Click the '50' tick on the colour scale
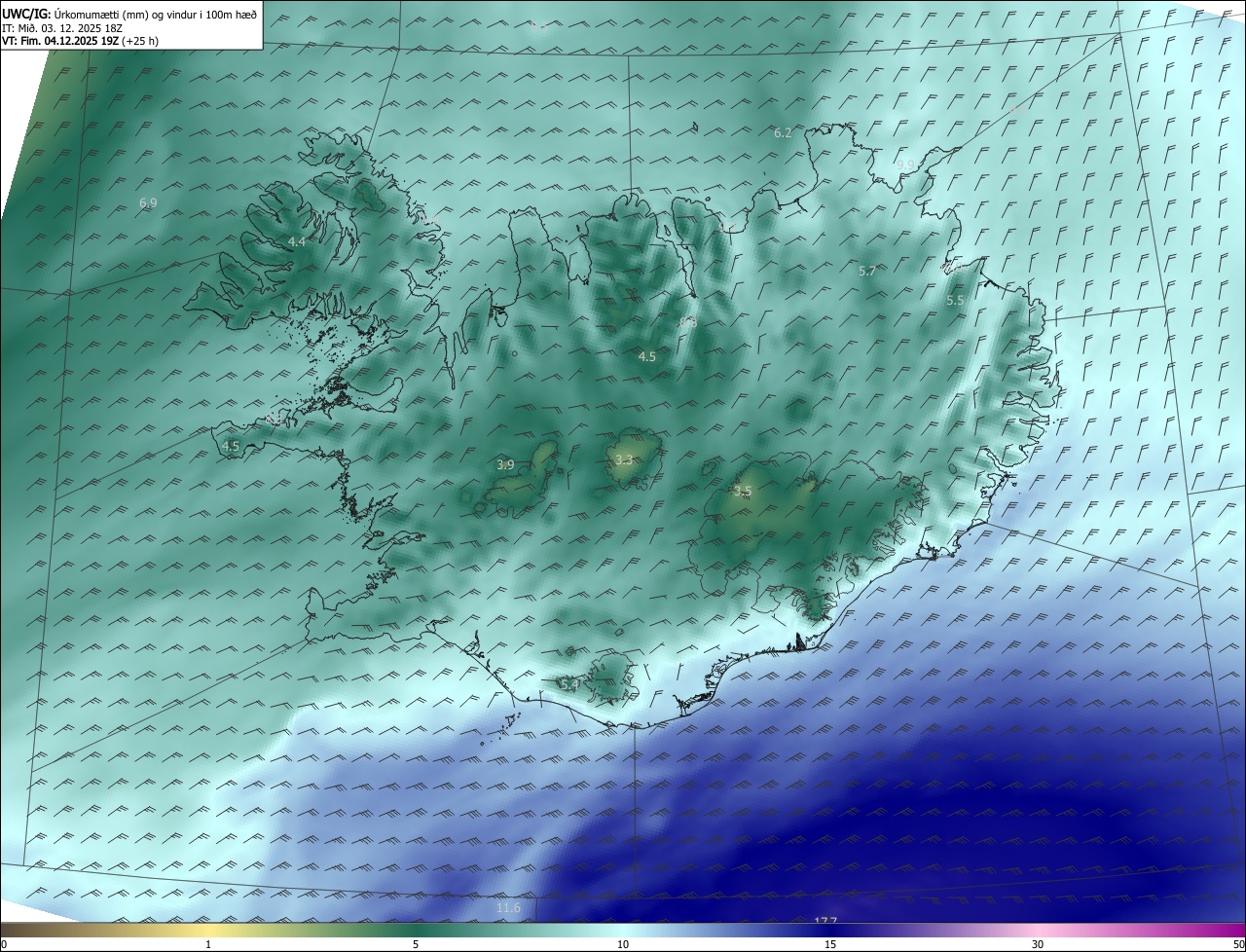This screenshot has height=952, width=1246. point(1238,944)
